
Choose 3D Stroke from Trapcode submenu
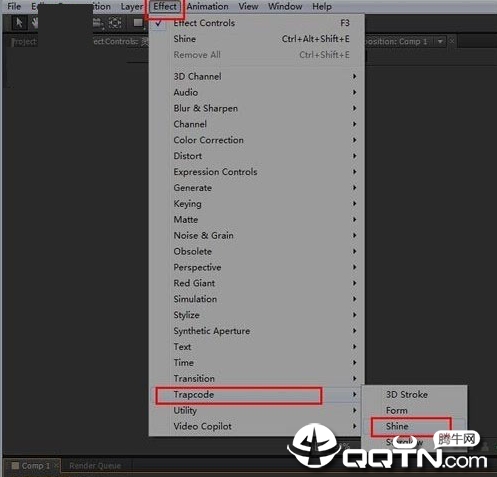point(414,395)
